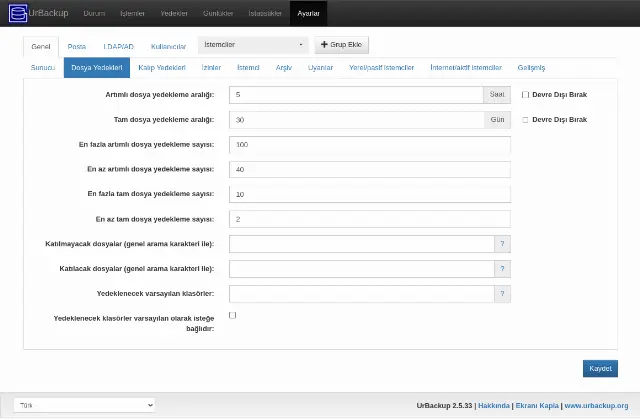Image resolution: width=640 pixels, height=420 pixels.
Task: Open İşlemler in top navigation
Action: 133,13
